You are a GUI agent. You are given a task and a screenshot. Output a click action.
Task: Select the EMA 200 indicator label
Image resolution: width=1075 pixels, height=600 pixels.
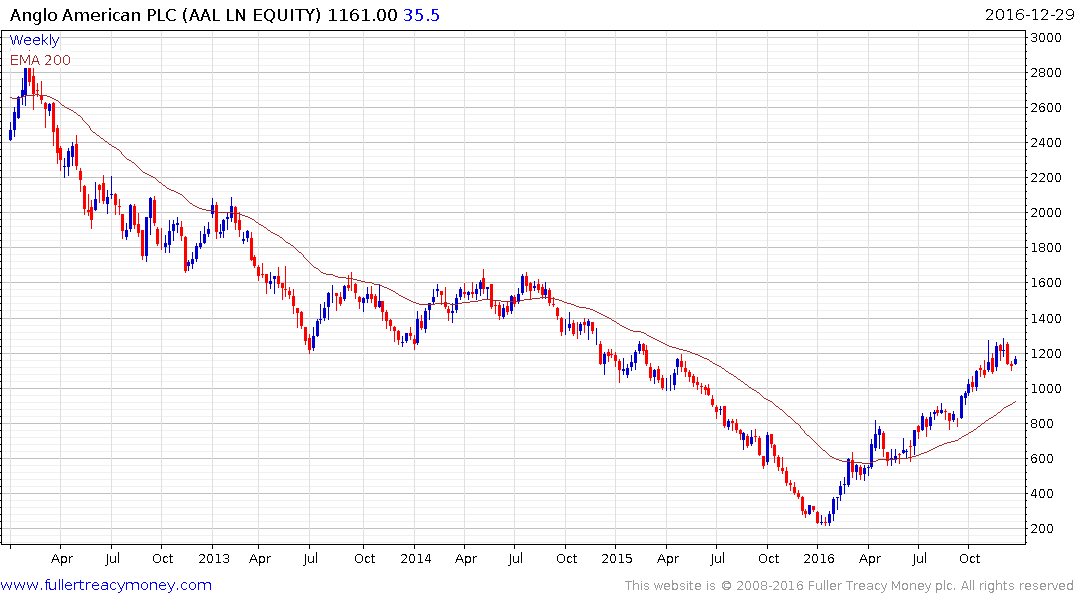pyautogui.click(x=40, y=60)
